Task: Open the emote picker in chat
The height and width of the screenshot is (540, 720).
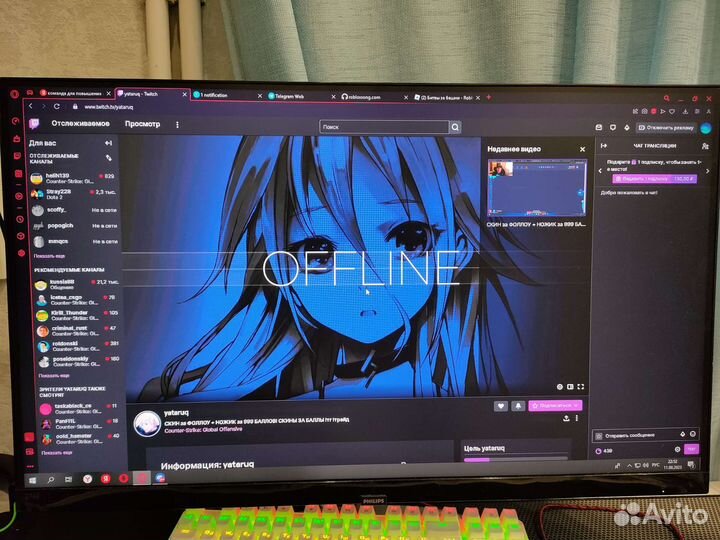Action: click(x=692, y=434)
